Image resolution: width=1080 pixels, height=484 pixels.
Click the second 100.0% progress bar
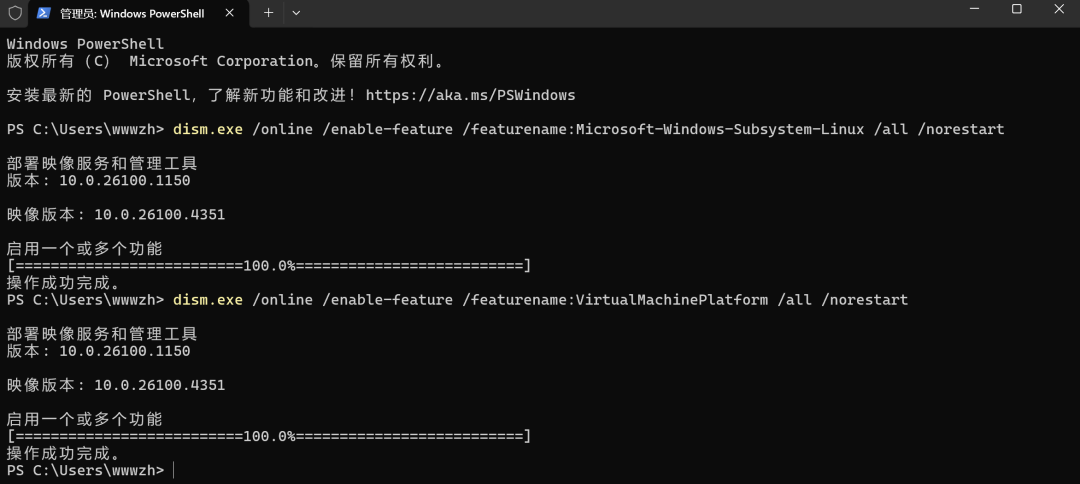pos(269,436)
